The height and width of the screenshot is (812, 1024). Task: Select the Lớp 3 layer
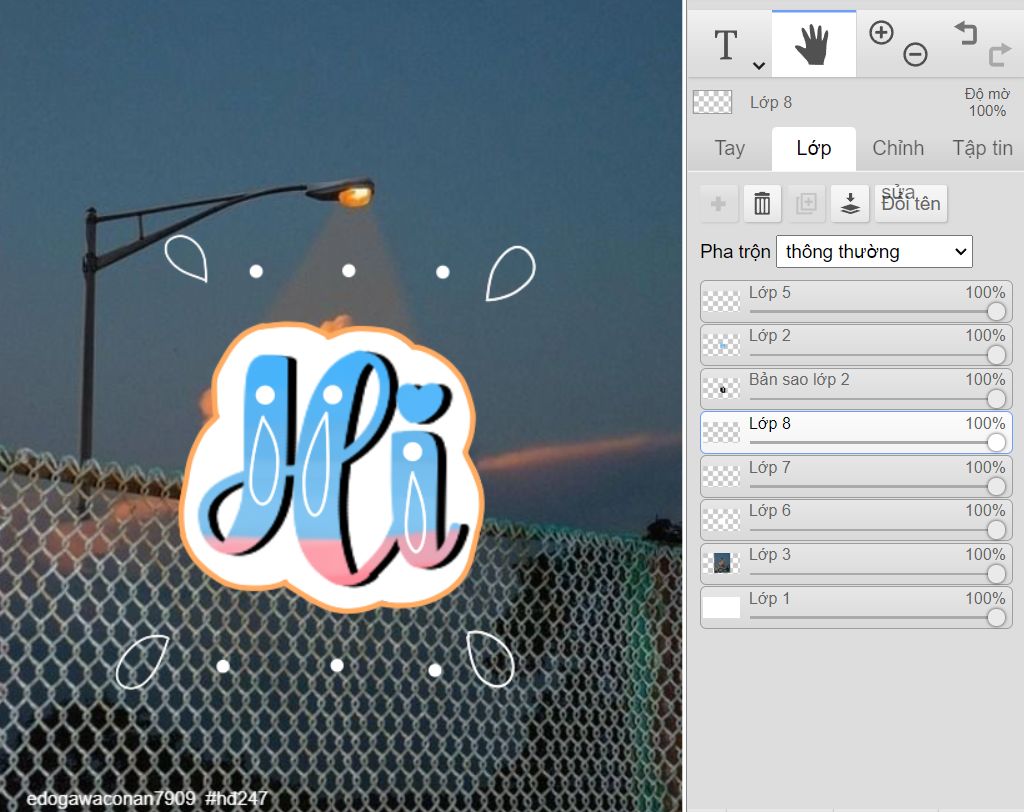(x=856, y=564)
